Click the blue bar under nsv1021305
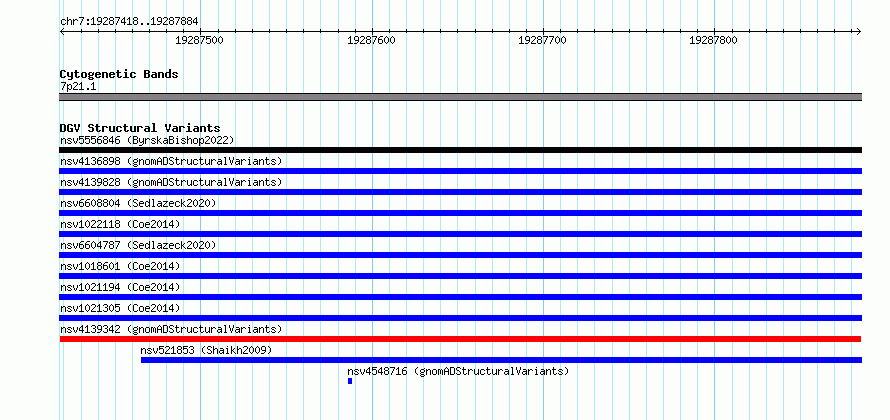 click(x=460, y=318)
